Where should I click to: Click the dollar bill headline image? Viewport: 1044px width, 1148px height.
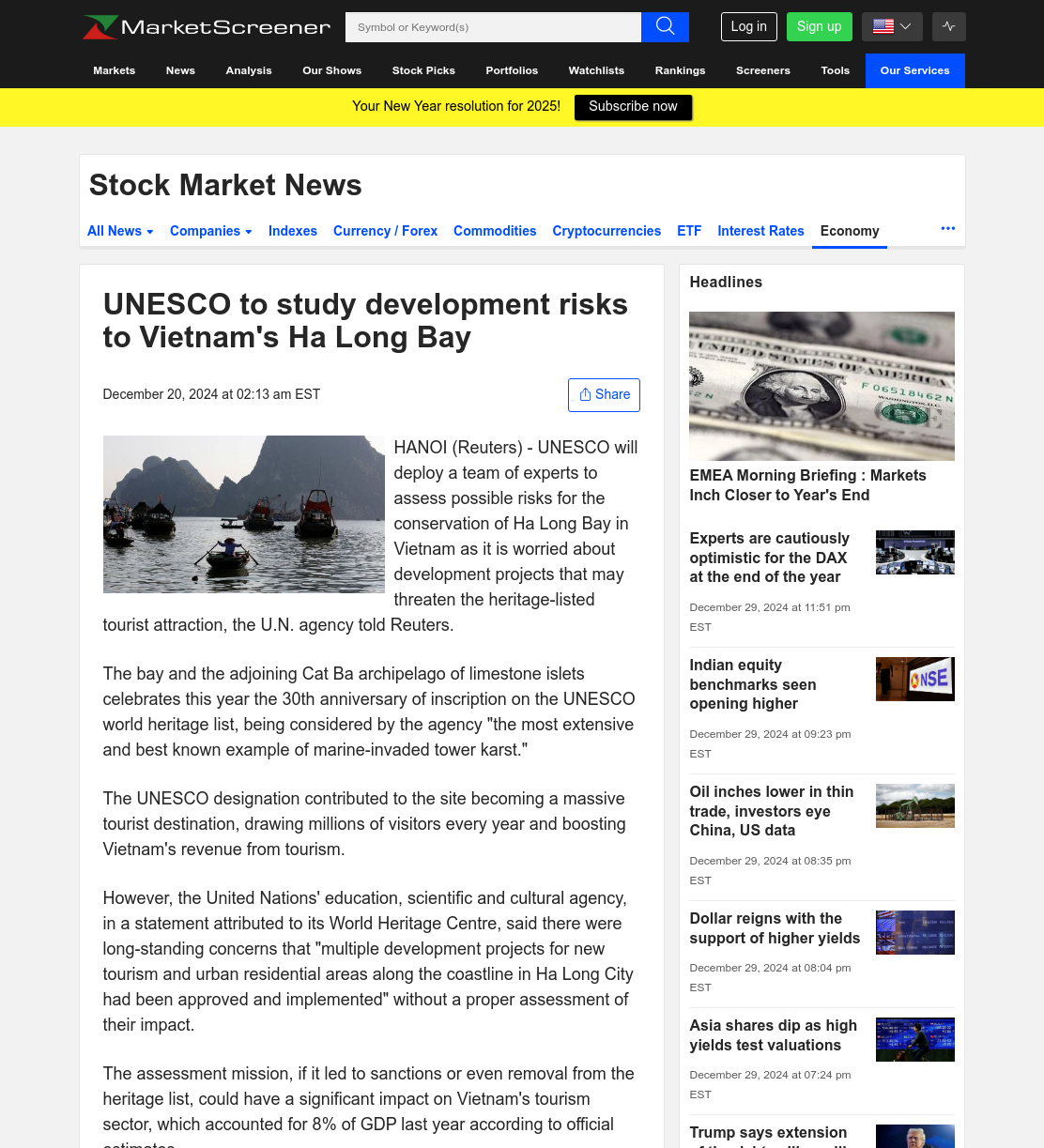tap(821, 386)
